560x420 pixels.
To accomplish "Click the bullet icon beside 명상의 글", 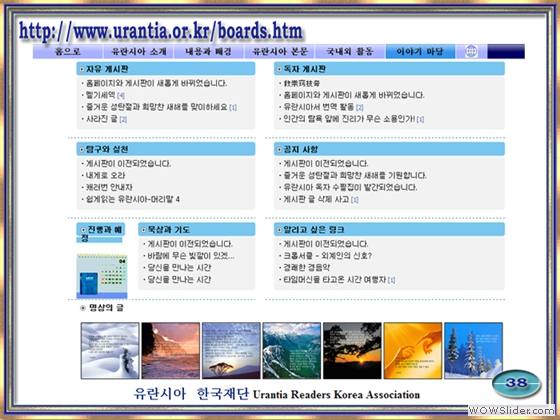I will 83,308.
